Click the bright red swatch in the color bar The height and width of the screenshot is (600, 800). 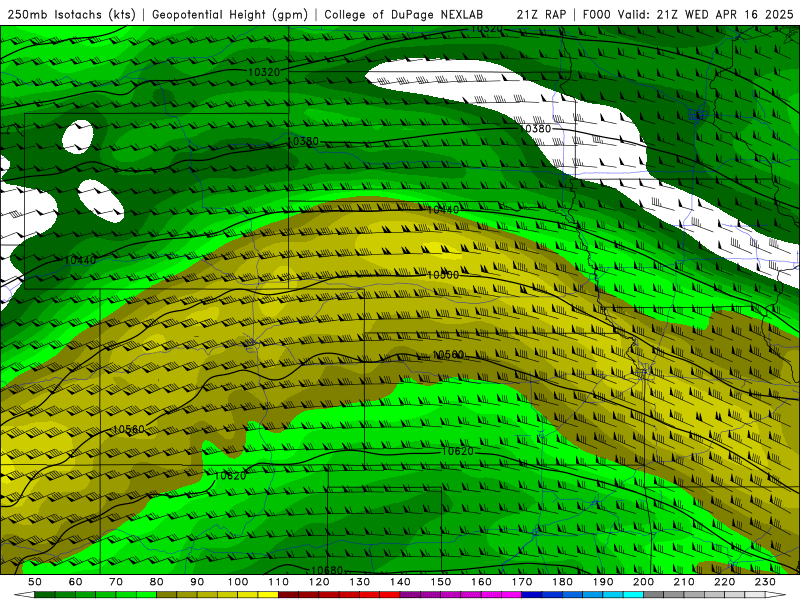(x=389, y=595)
